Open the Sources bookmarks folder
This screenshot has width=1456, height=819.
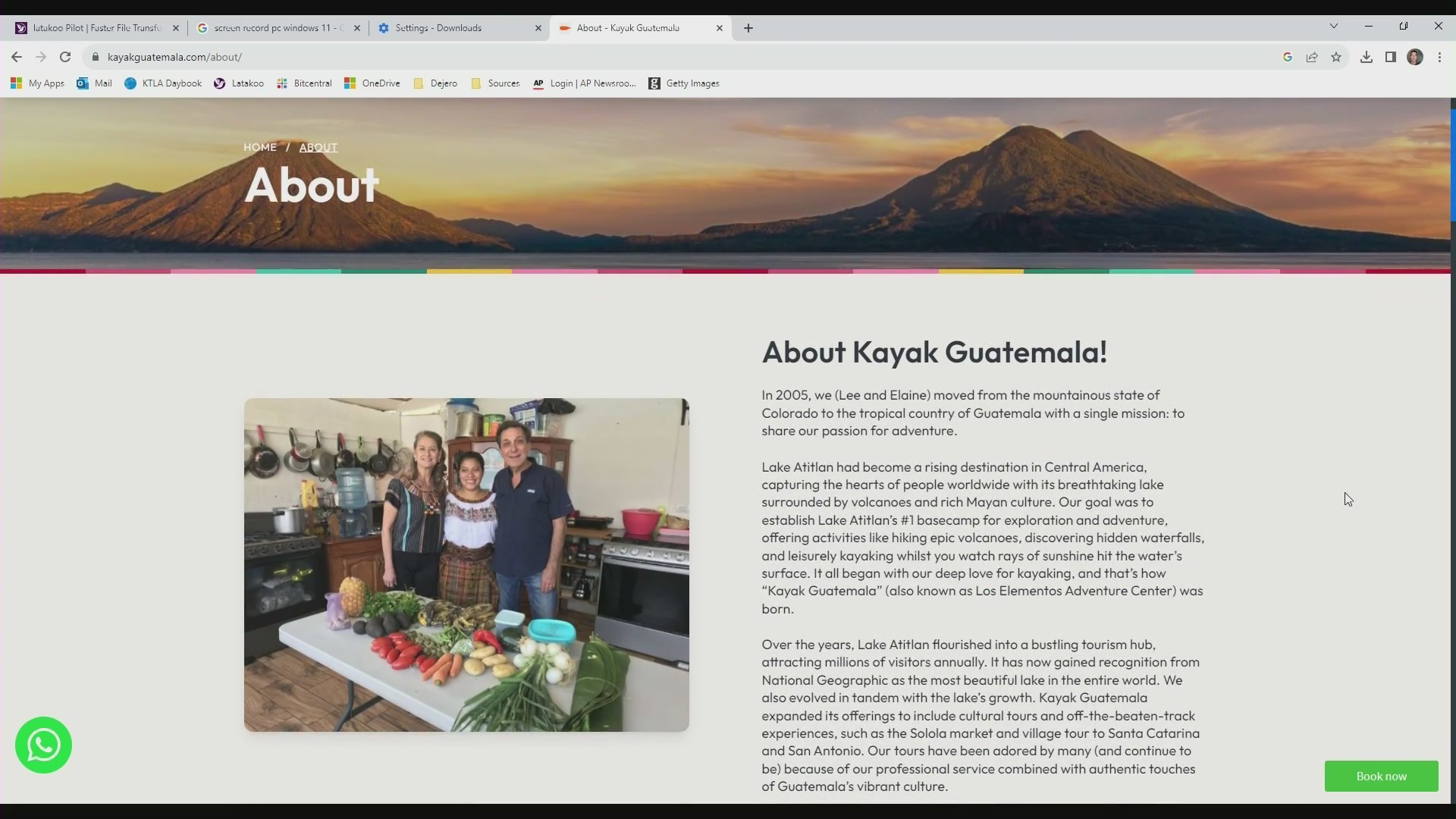point(495,83)
